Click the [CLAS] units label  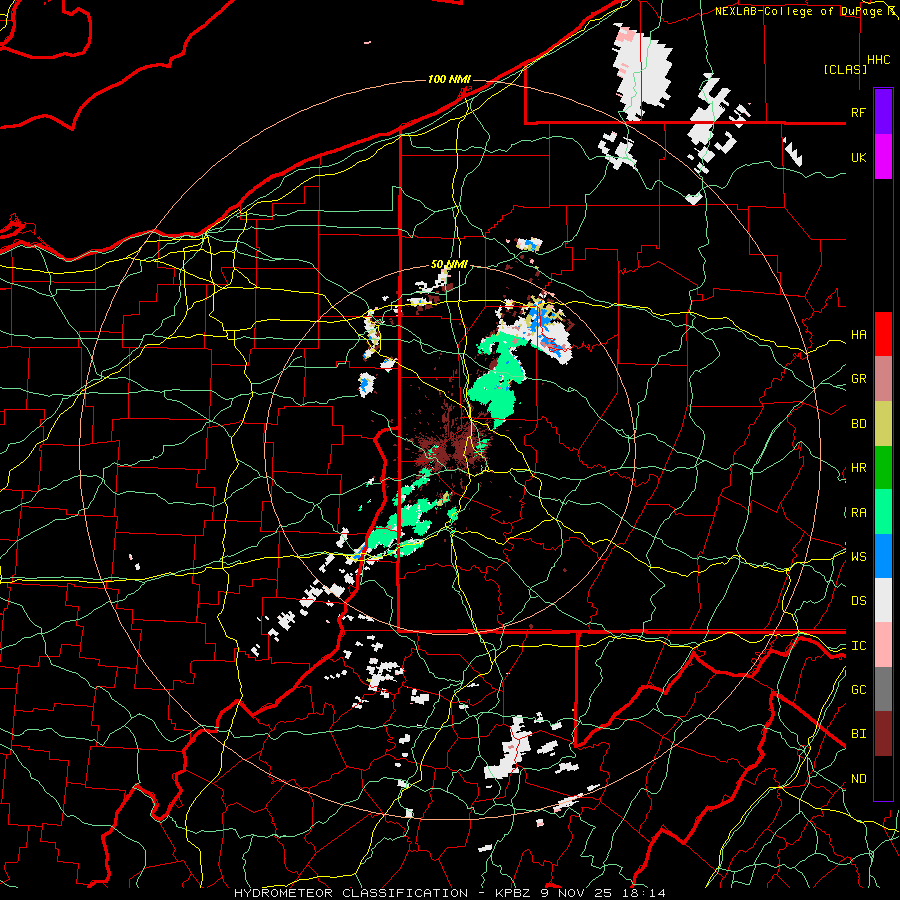click(845, 69)
